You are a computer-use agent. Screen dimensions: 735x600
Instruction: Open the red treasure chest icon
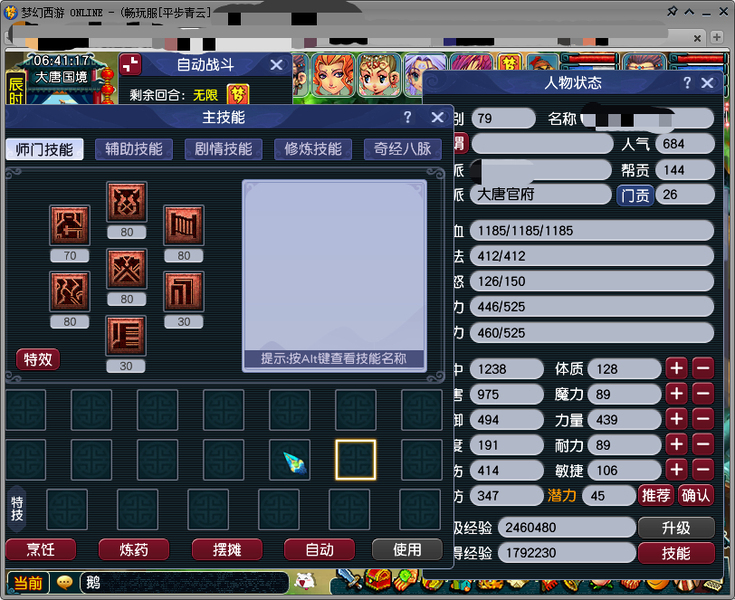378,580
